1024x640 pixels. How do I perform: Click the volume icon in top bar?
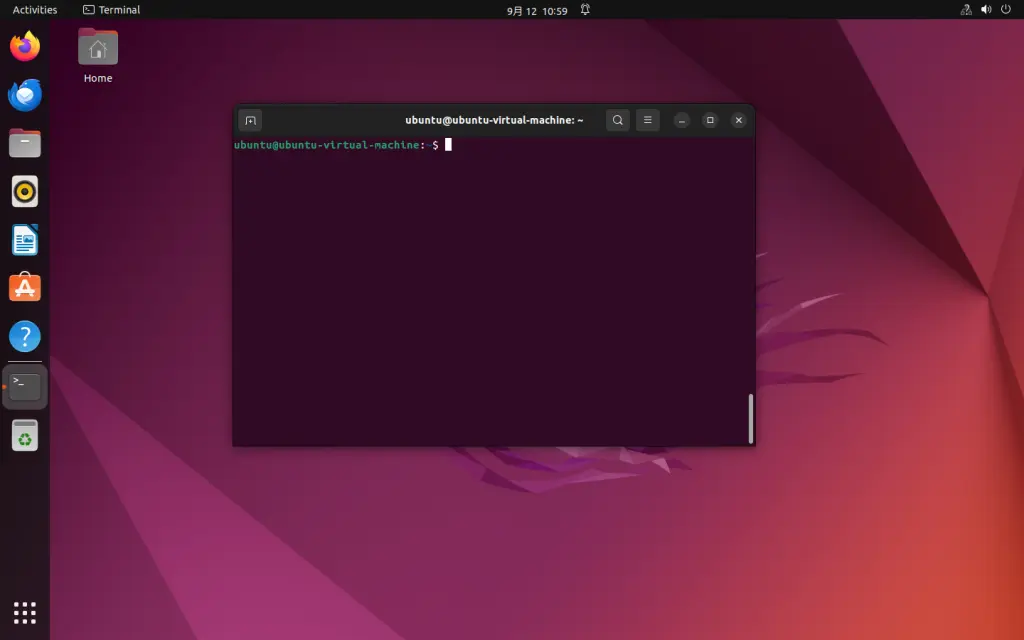(x=986, y=10)
